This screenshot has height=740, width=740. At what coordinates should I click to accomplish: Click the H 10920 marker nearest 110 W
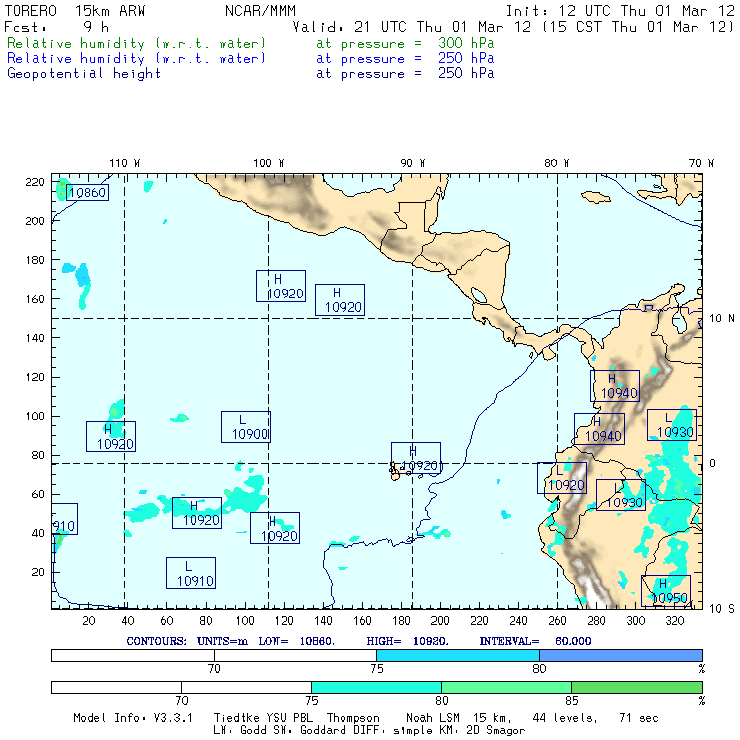111,436
